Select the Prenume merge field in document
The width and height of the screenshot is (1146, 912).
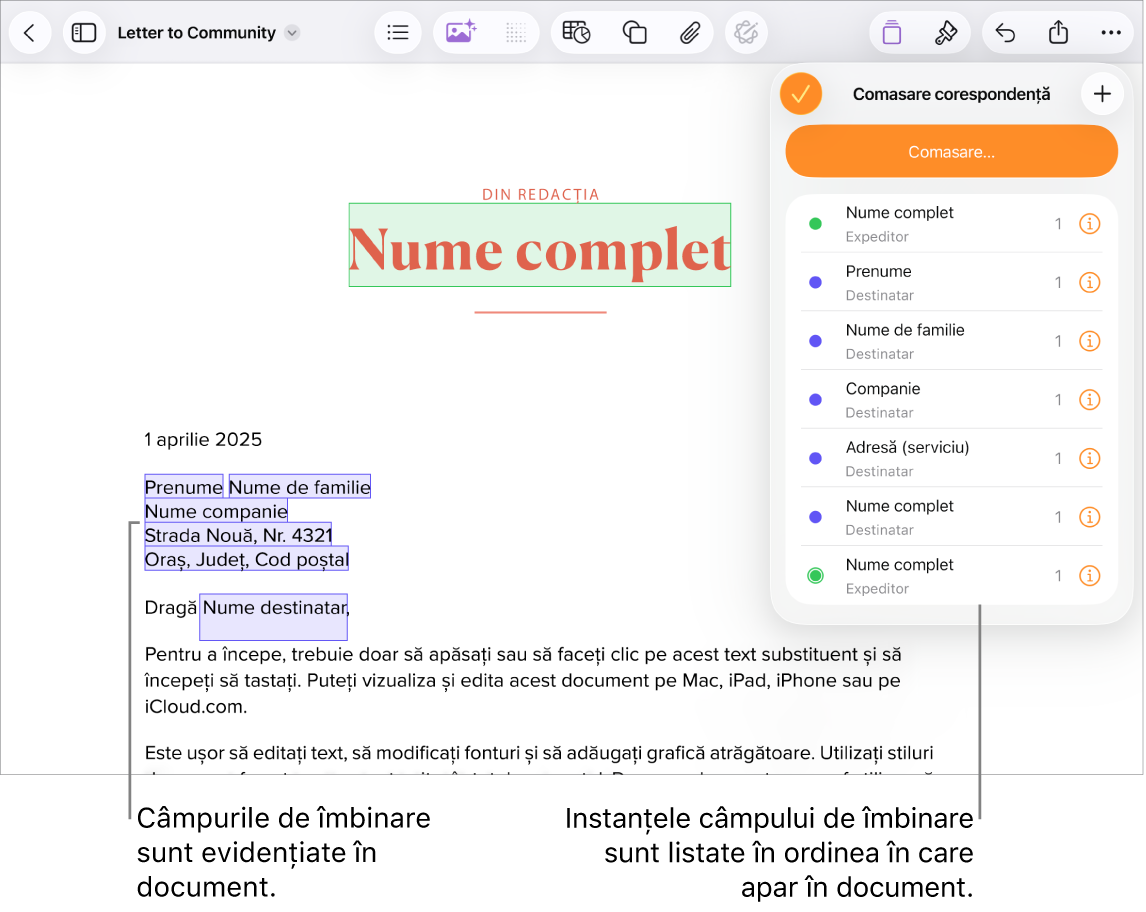tap(183, 487)
